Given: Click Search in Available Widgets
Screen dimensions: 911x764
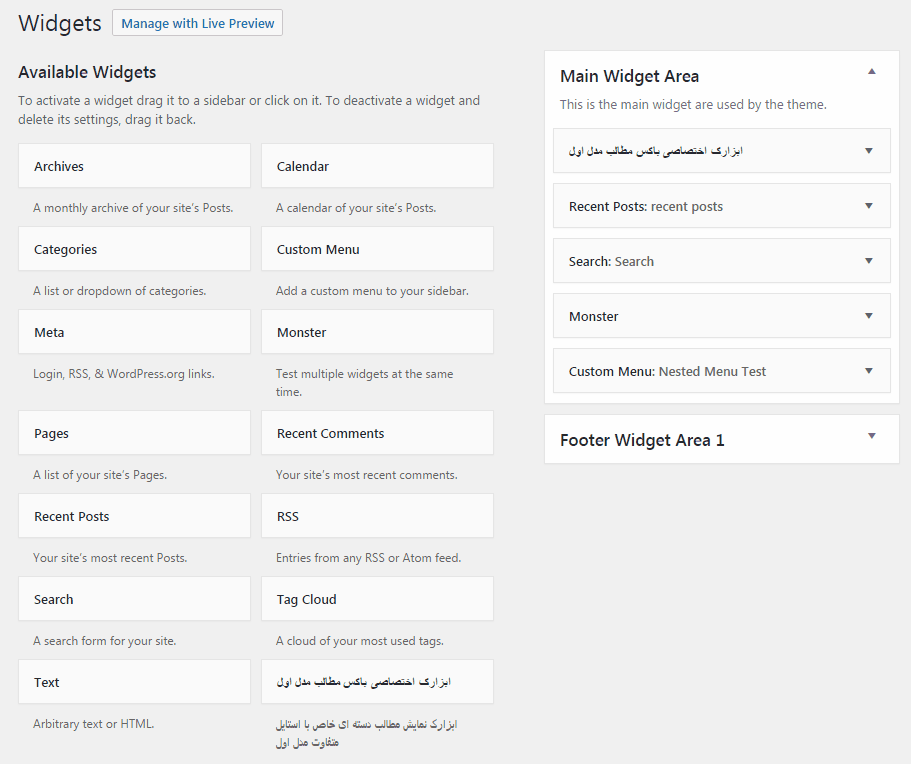Looking at the screenshot, I should [134, 600].
